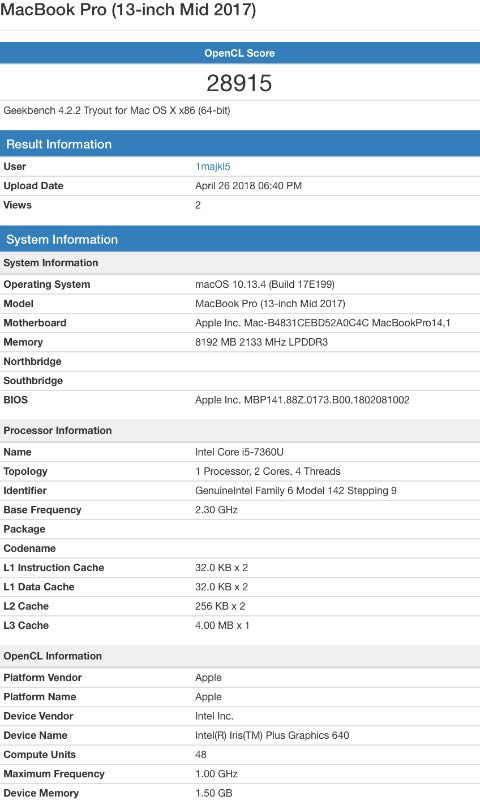Select the OpenCL score value 28915

point(239,83)
